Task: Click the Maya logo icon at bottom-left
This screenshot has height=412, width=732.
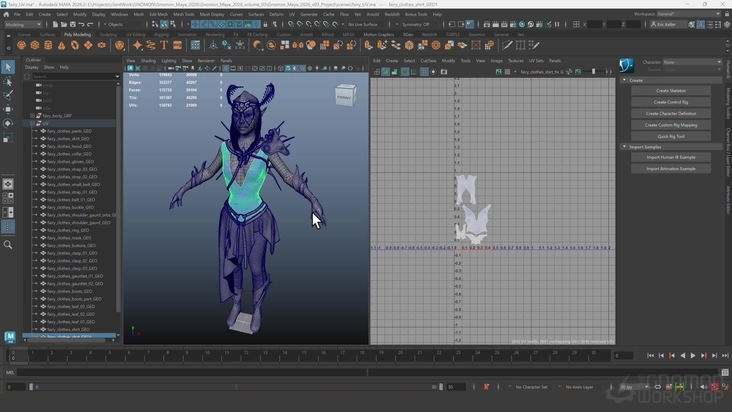Action: (x=10, y=336)
